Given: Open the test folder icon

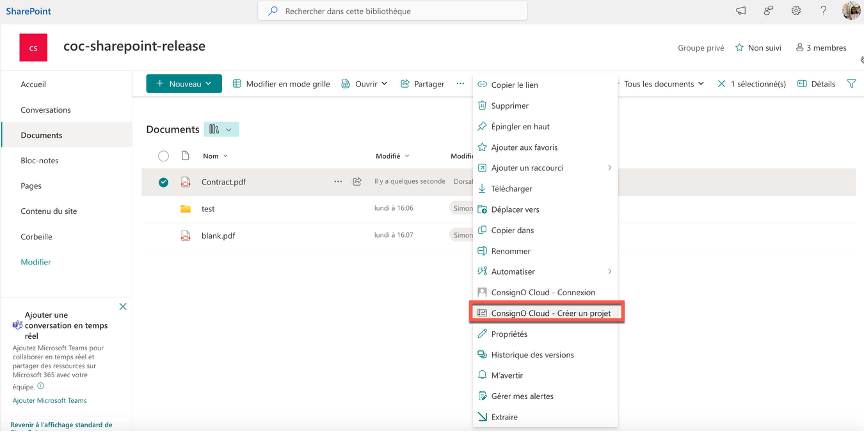Looking at the screenshot, I should (185, 209).
